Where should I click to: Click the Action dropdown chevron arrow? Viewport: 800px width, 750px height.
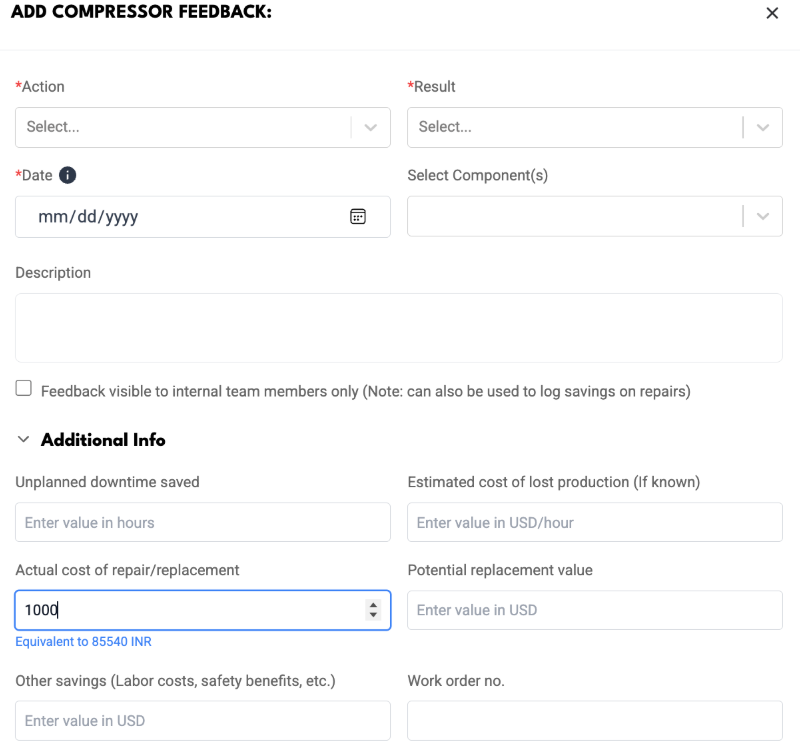click(371, 128)
